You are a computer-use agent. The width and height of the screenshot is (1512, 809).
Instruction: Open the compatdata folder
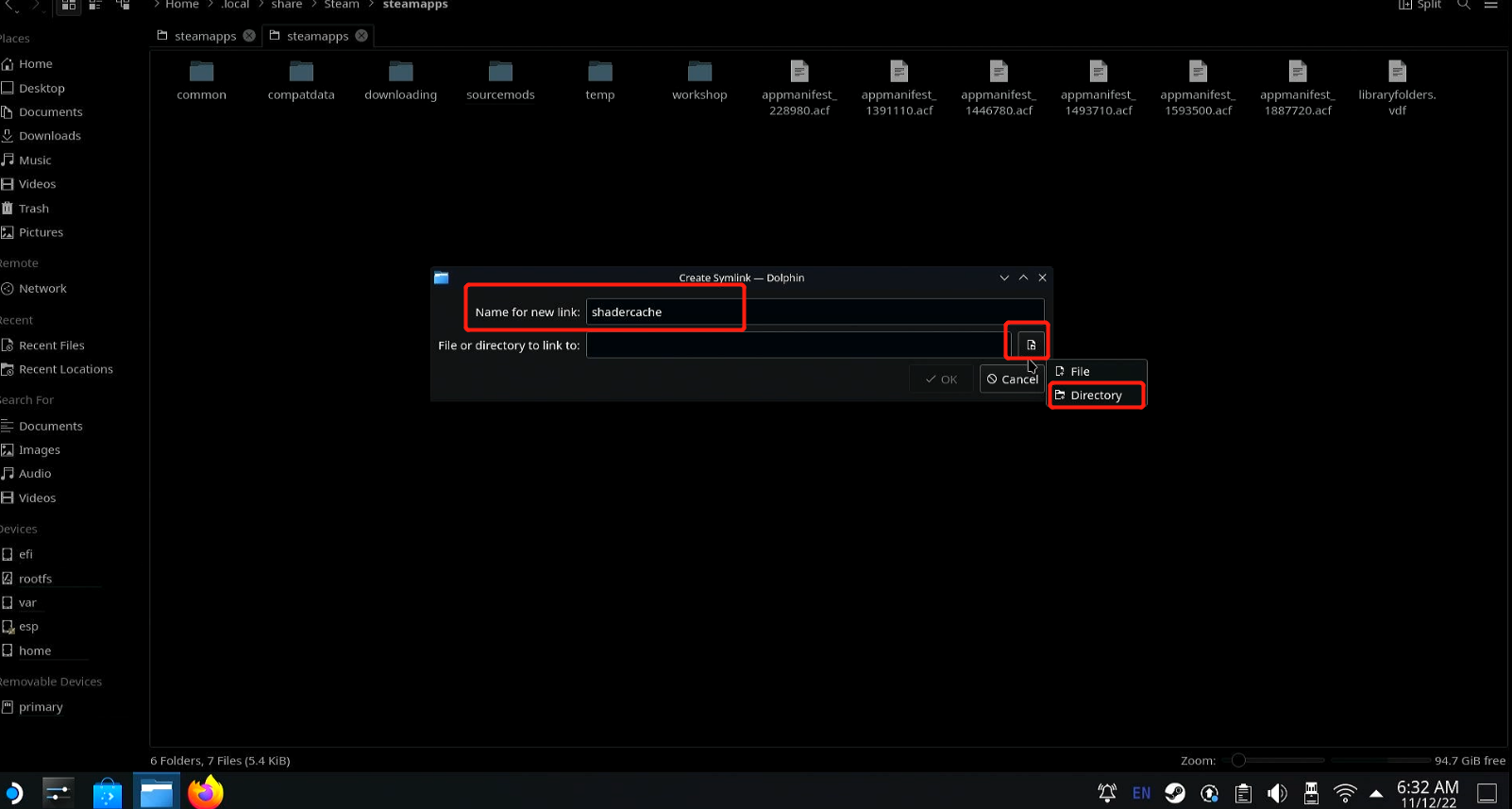[301, 81]
